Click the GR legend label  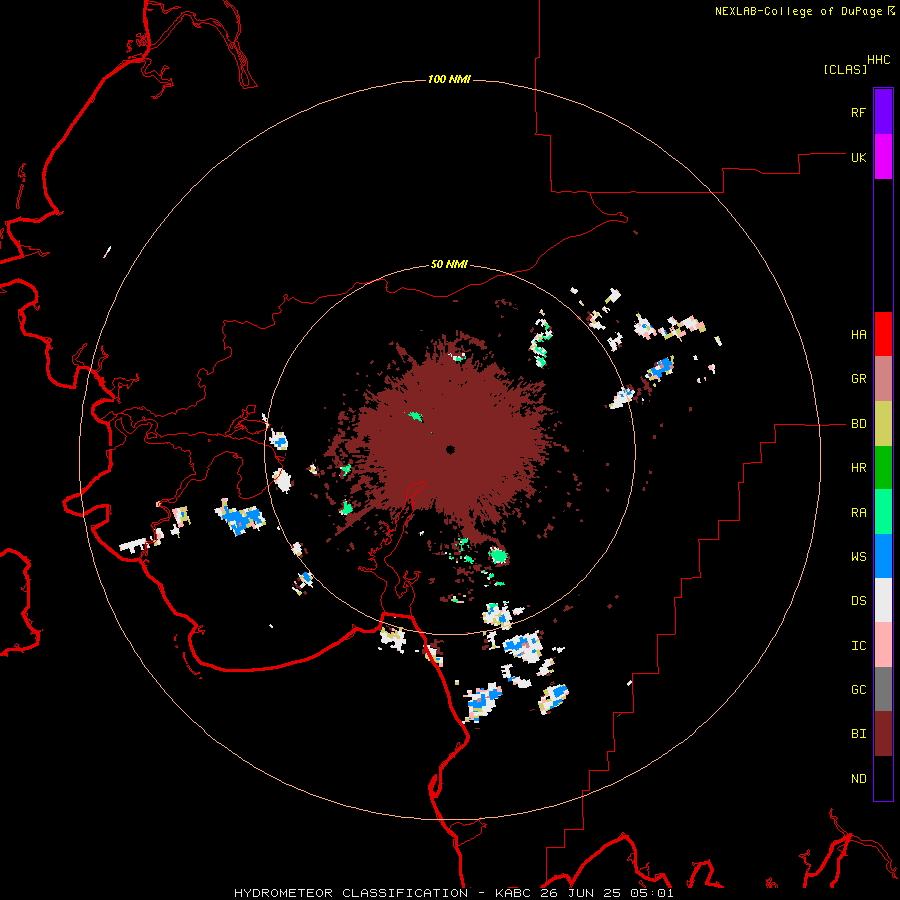tap(858, 379)
